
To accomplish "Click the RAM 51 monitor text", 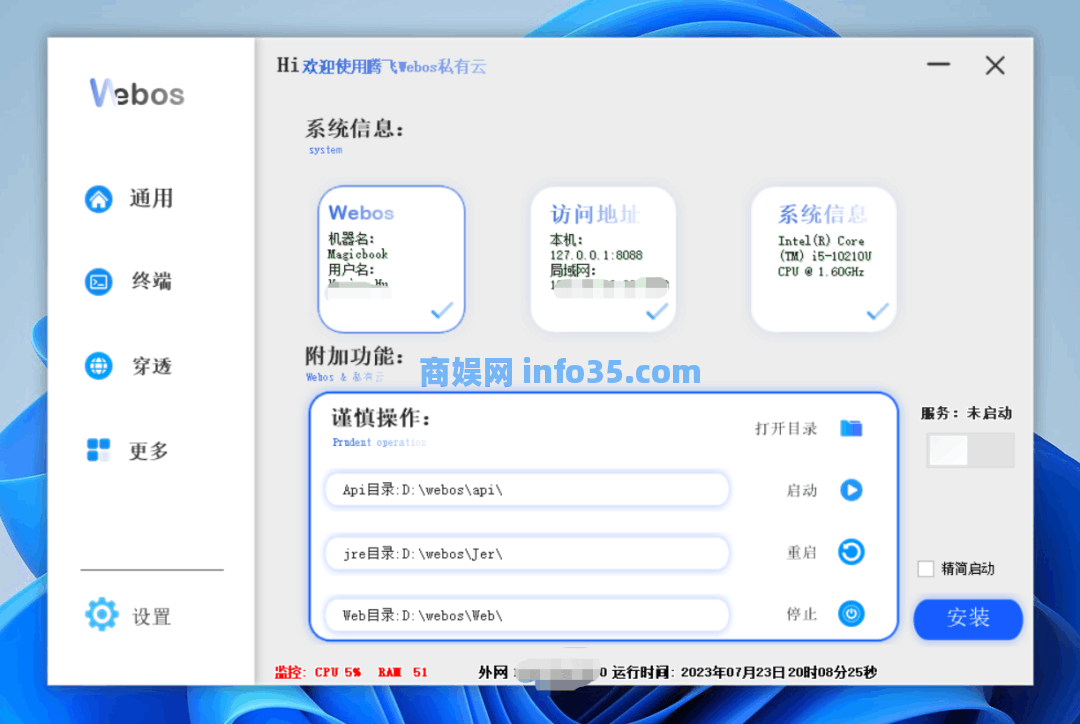I will [403, 672].
